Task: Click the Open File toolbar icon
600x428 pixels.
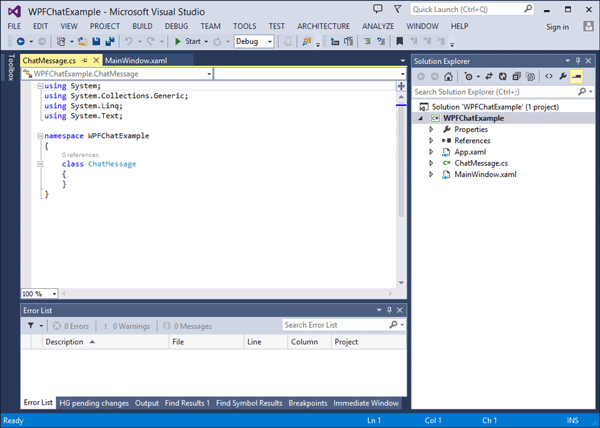Action: click(x=82, y=41)
